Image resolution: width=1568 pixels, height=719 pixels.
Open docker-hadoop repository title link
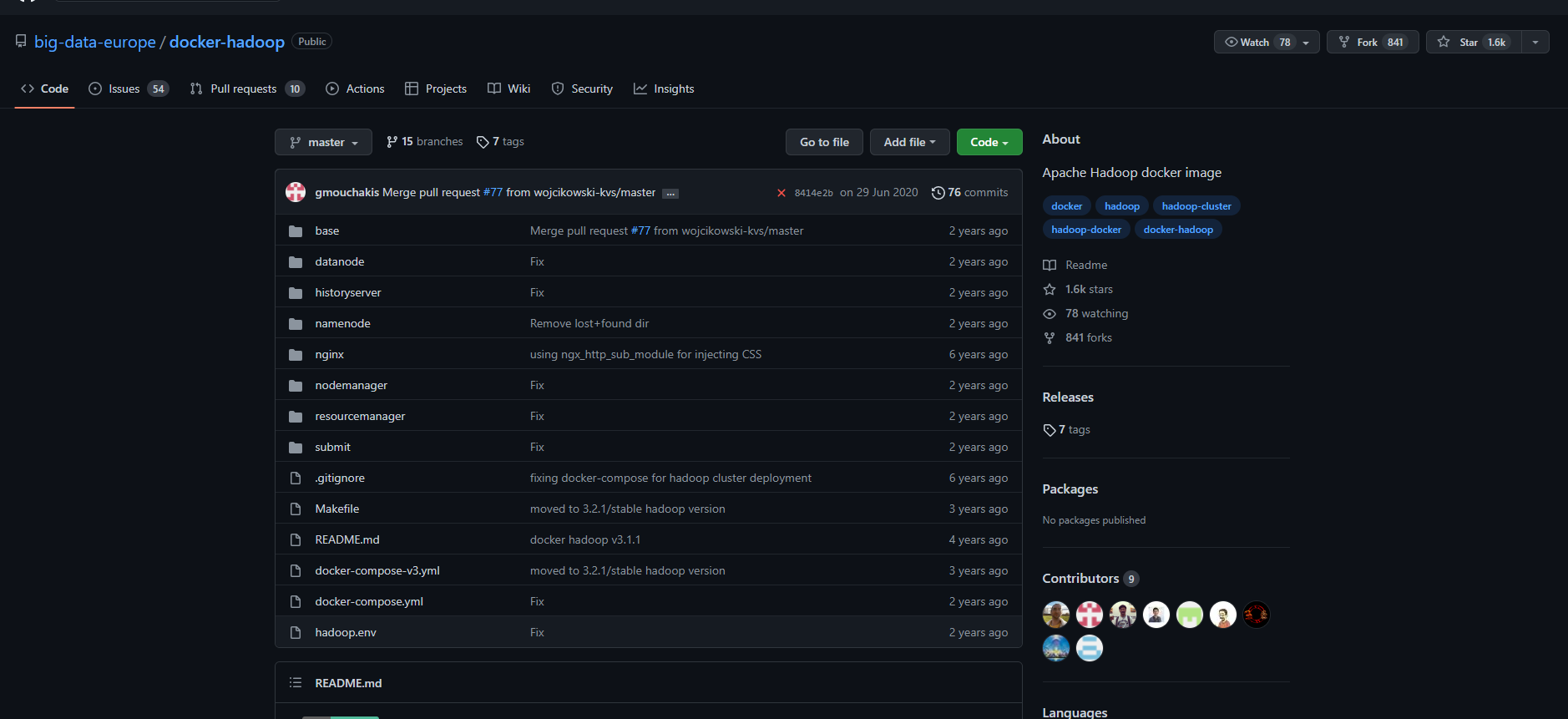(x=227, y=42)
